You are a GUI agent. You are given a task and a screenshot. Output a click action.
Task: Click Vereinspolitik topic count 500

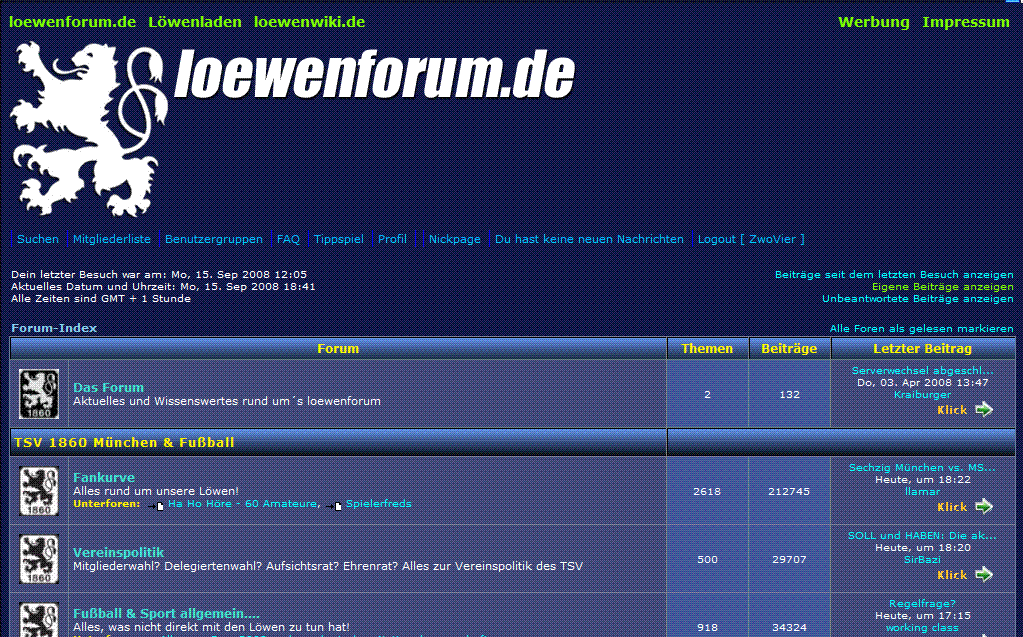click(707, 559)
